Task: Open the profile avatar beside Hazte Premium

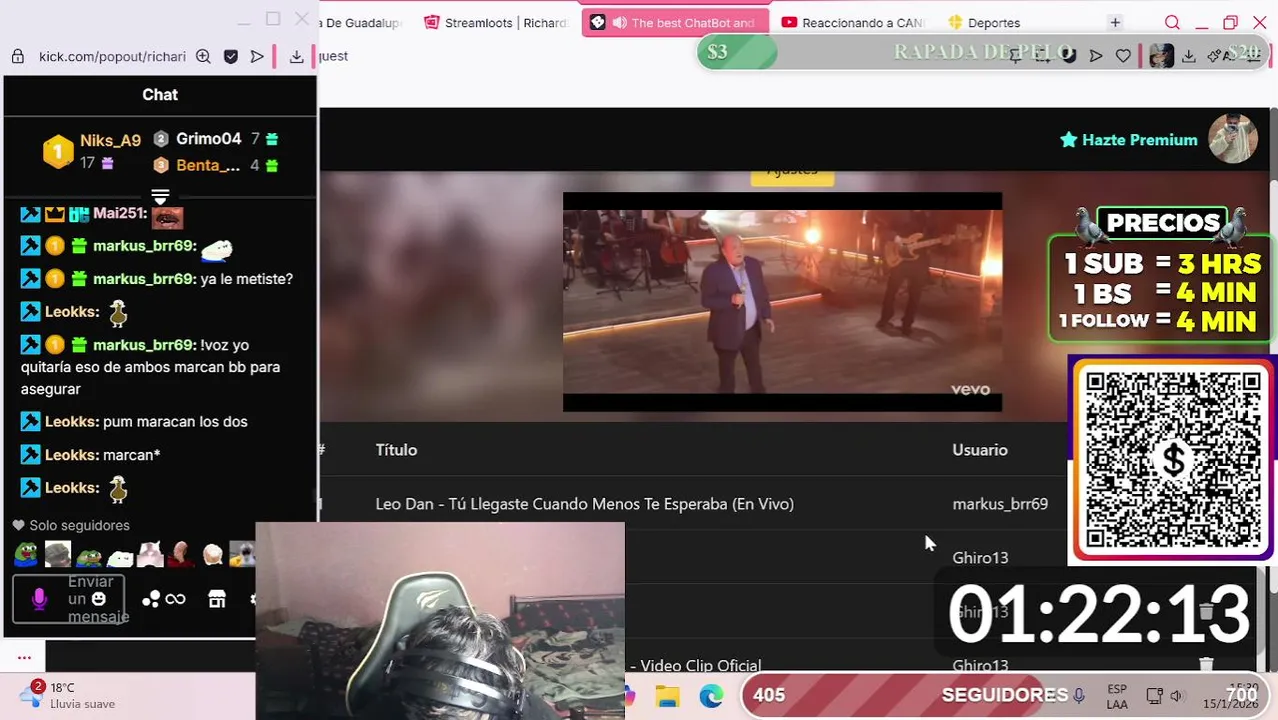Action: pos(1232,139)
